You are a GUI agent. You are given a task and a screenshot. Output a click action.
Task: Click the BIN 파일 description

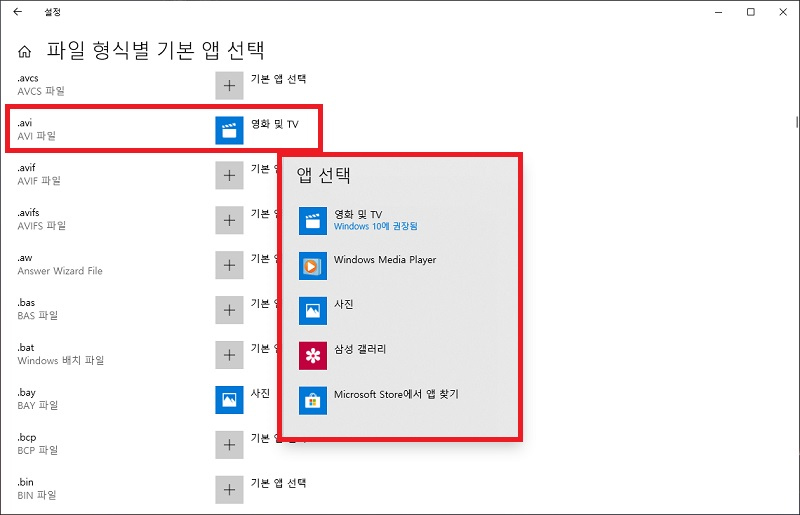coord(36,495)
